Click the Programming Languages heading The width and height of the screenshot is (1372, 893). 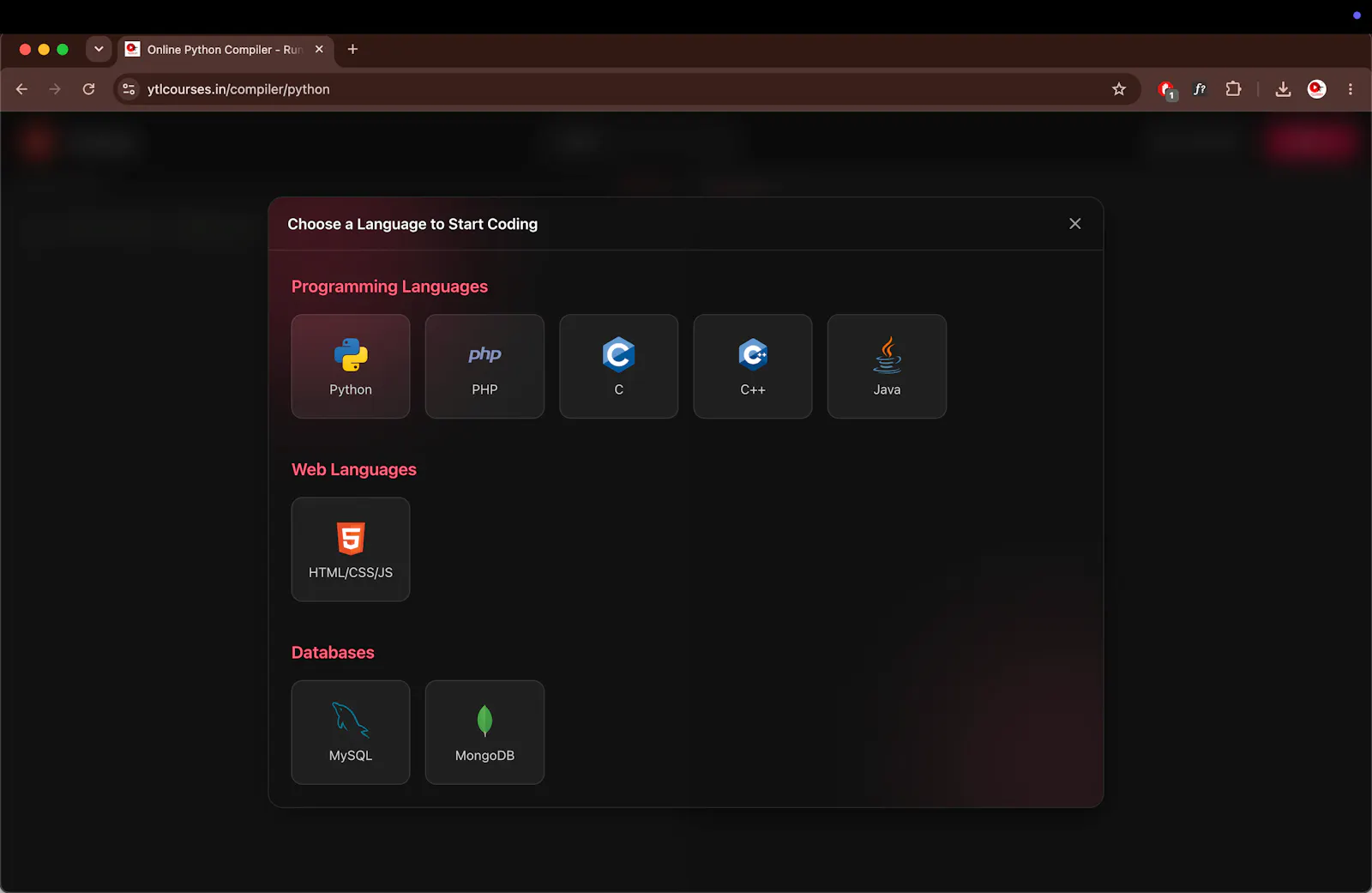pyautogui.click(x=389, y=287)
